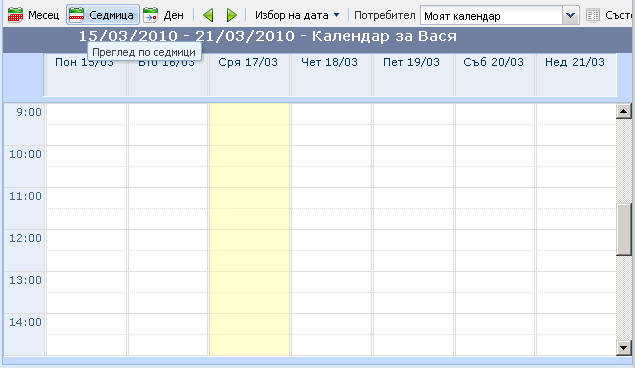Click the scrollbar down arrow
Screen dimensions: 635x368
click(x=624, y=347)
